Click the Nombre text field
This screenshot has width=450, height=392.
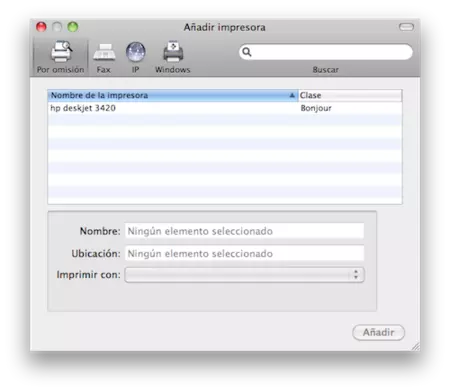[x=244, y=231]
